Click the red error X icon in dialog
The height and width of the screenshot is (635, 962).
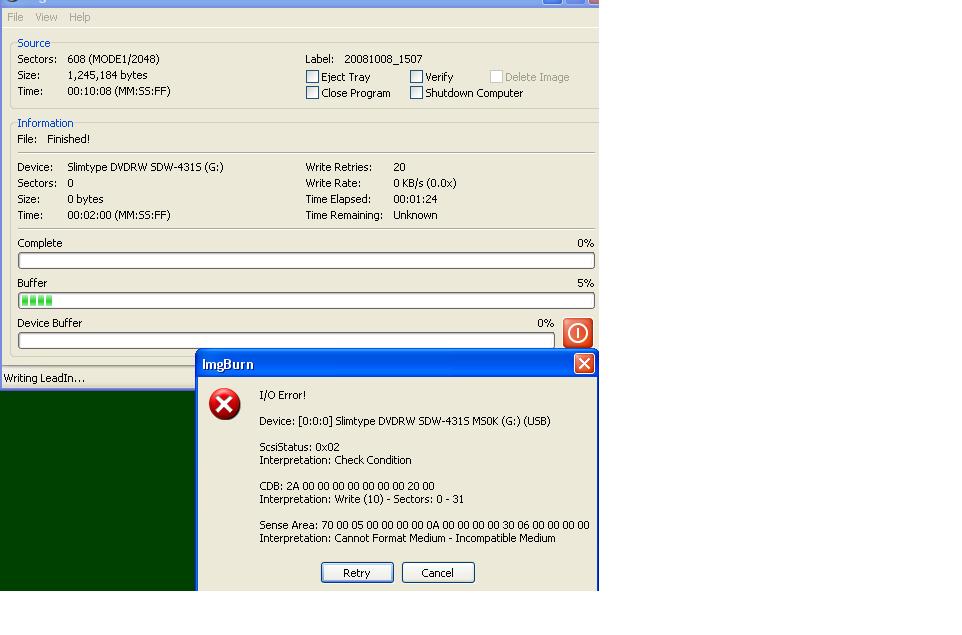[225, 404]
